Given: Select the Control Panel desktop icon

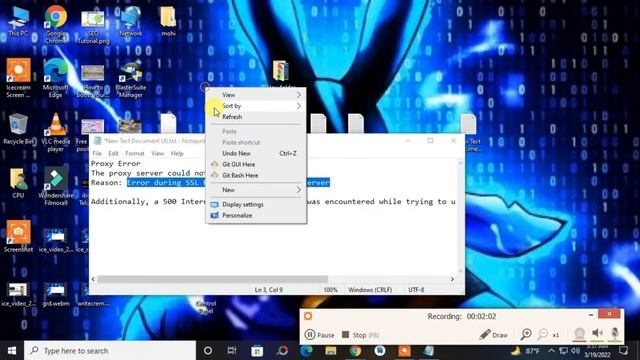Looking at the screenshot, I should click(206, 306).
